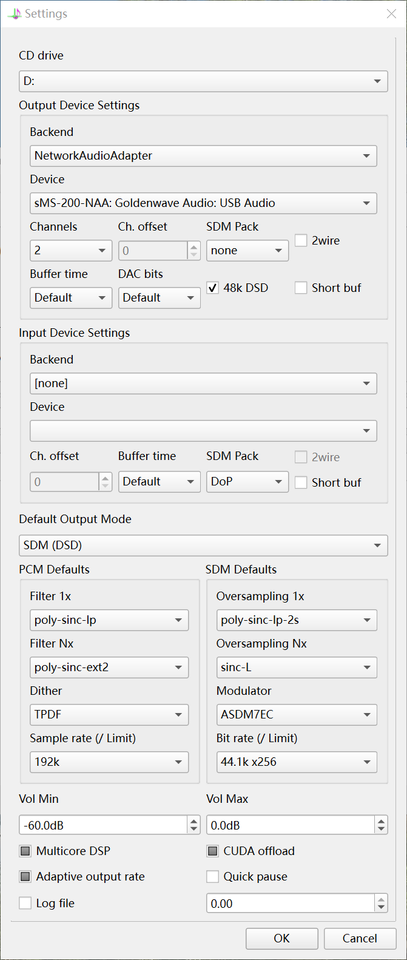Toggle the Adaptive output rate checkbox
407x960 pixels.
point(25,877)
